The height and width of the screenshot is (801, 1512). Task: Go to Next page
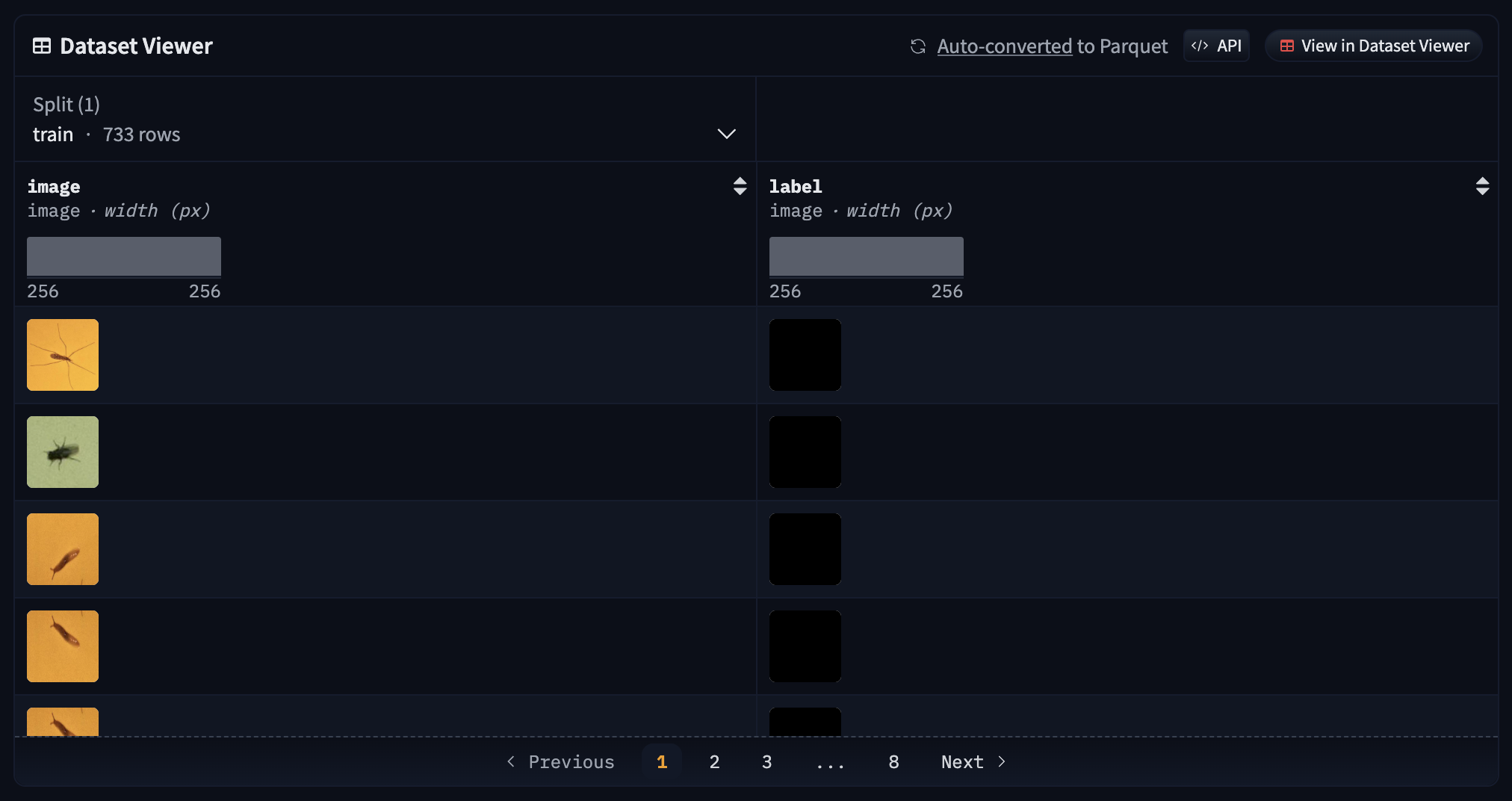point(974,762)
